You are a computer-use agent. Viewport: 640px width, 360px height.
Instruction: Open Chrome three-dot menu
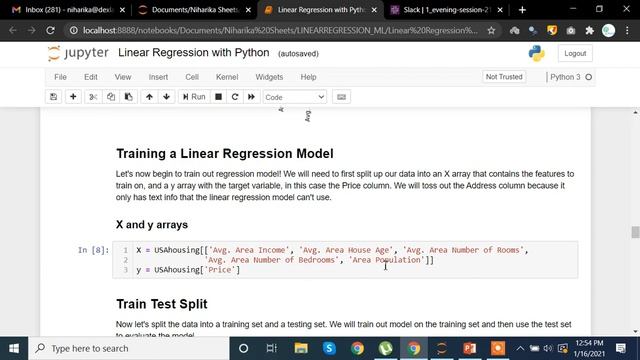point(627,30)
